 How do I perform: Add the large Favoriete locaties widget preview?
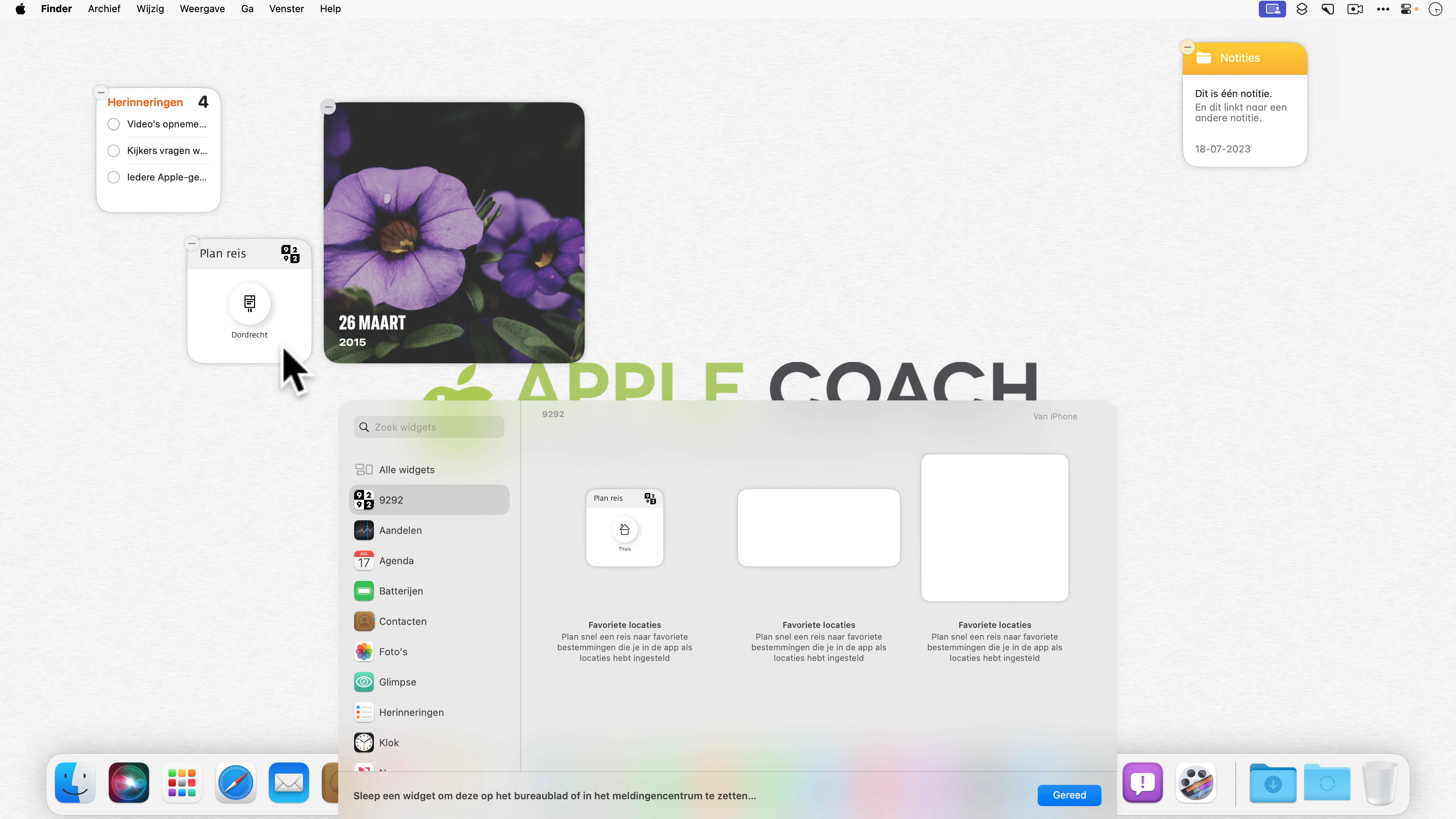994,528
